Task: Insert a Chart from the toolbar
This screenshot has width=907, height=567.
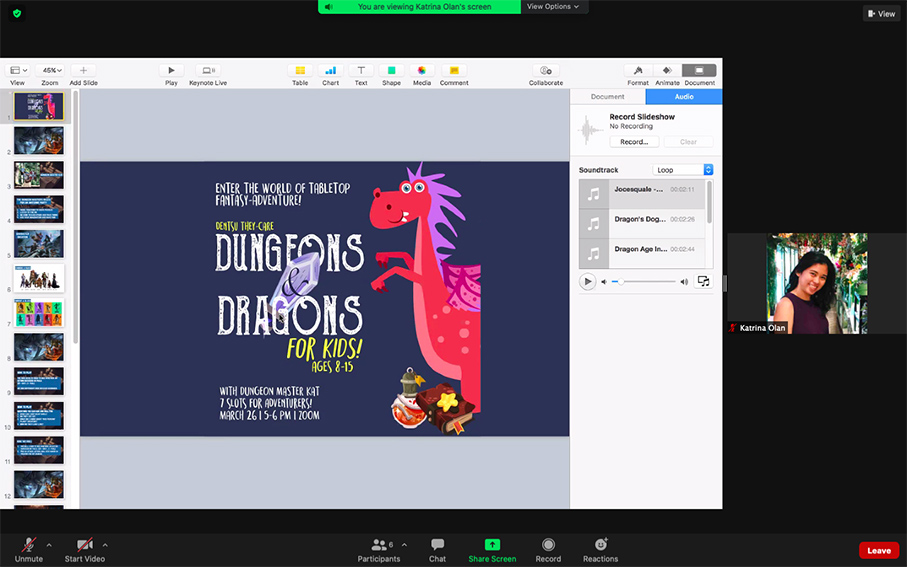Action: [331, 71]
